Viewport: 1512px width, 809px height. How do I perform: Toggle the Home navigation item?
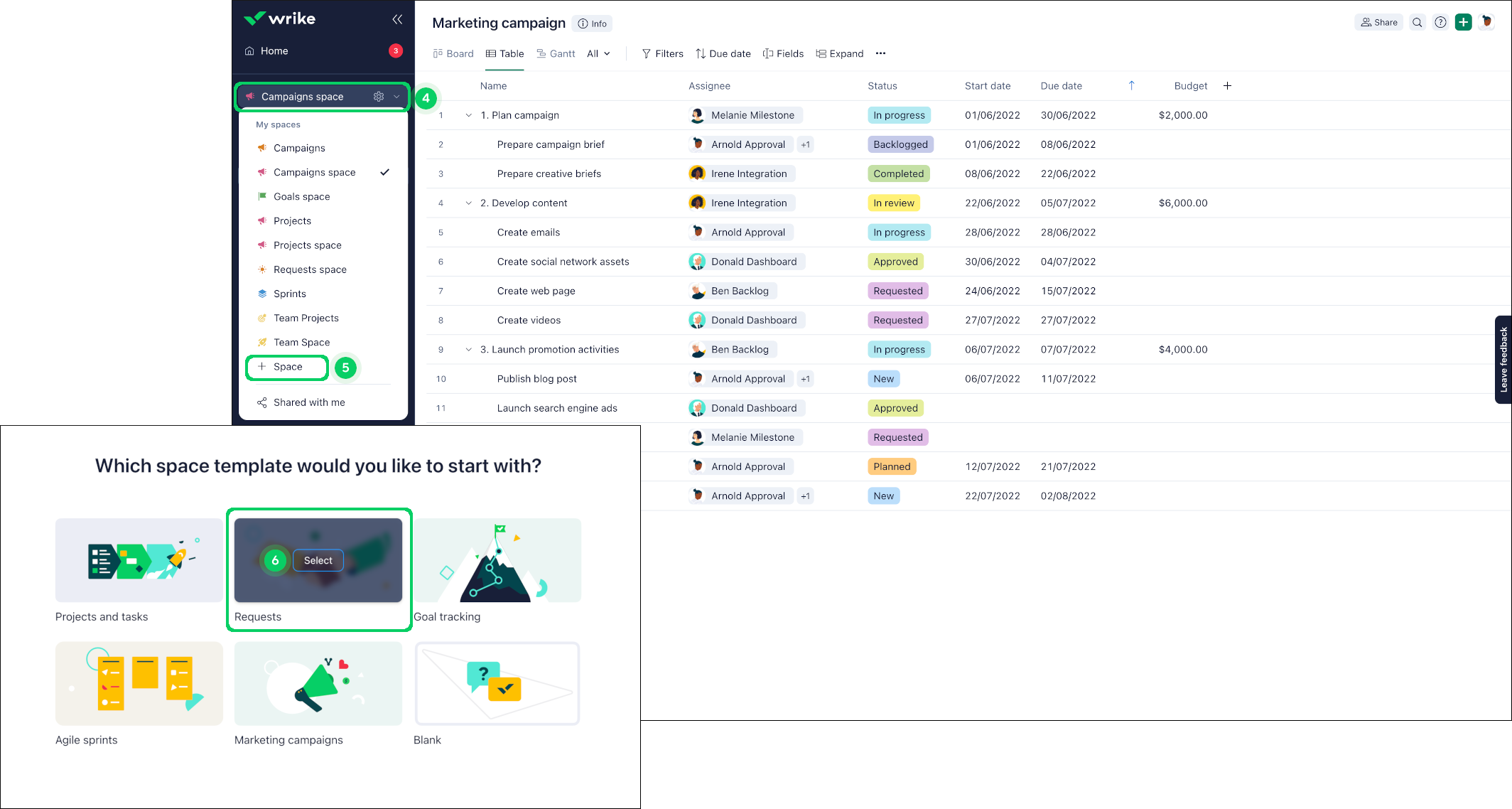[273, 51]
